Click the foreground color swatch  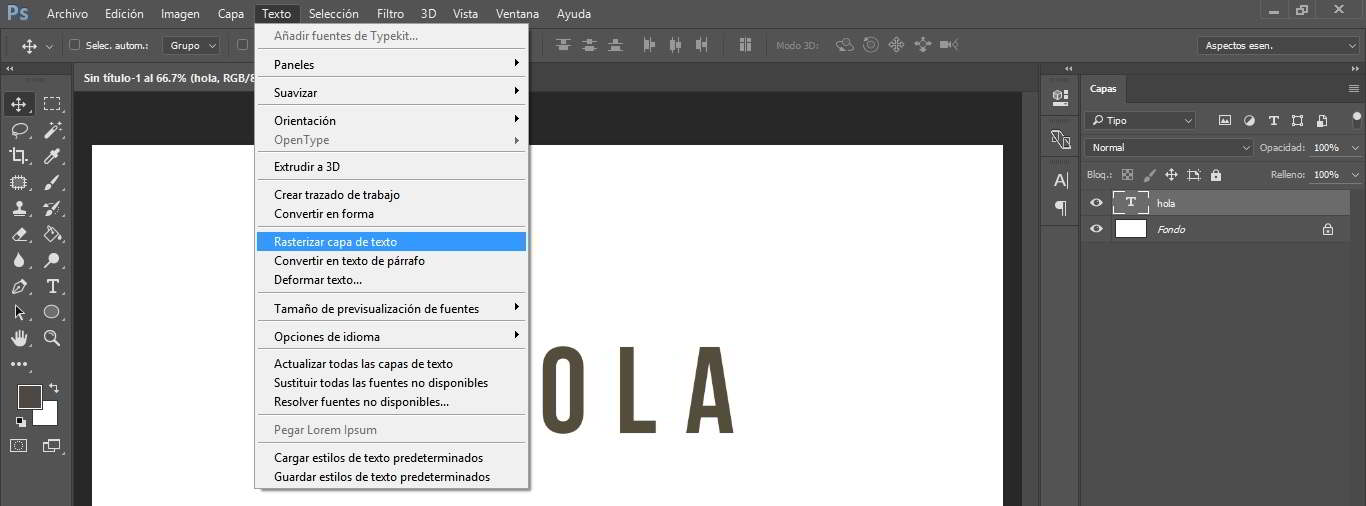pyautogui.click(x=29, y=396)
